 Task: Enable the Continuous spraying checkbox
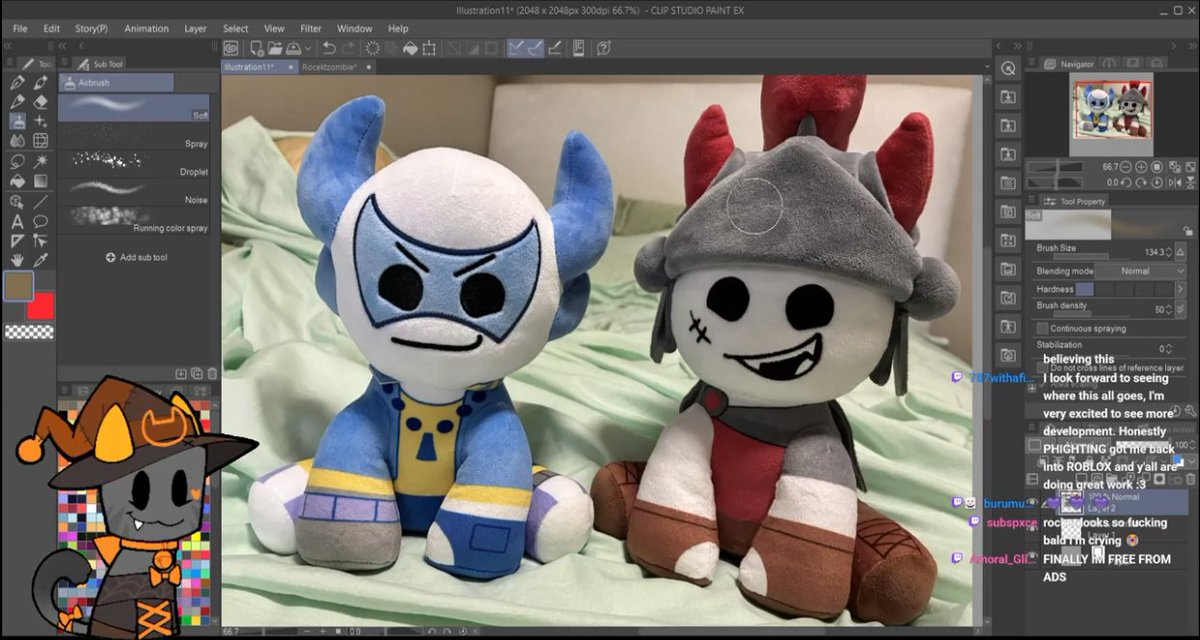click(x=1043, y=328)
